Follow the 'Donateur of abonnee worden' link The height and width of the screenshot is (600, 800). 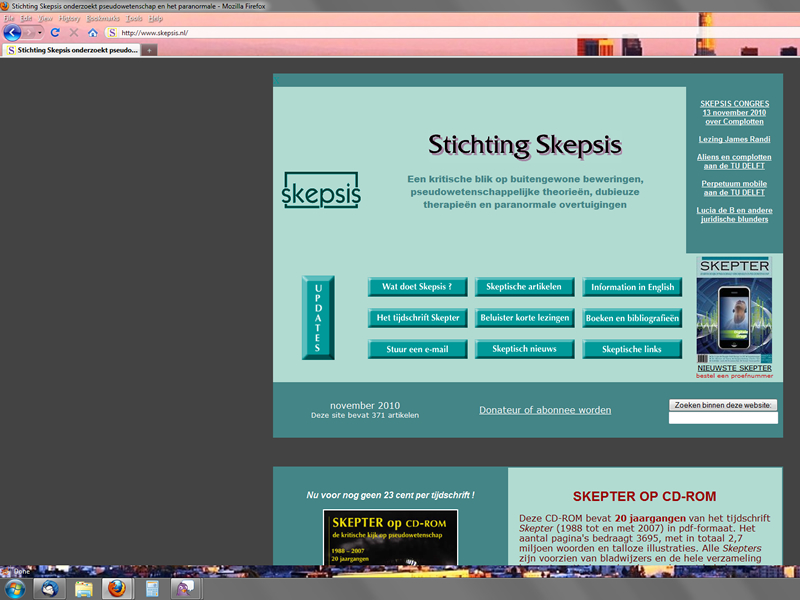545,410
